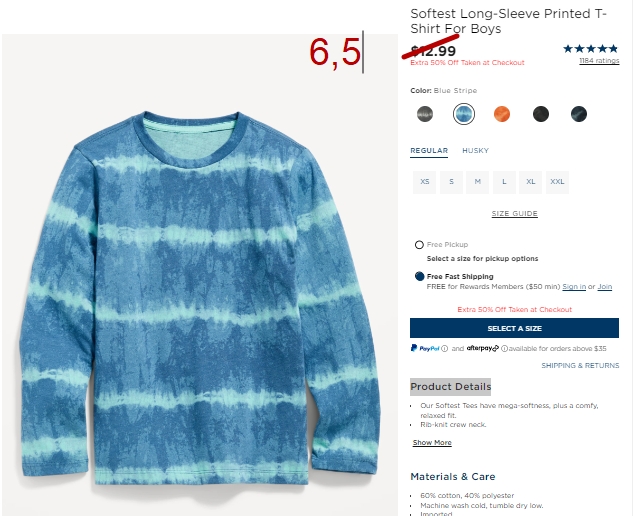Click the PayPal logo

point(425,348)
